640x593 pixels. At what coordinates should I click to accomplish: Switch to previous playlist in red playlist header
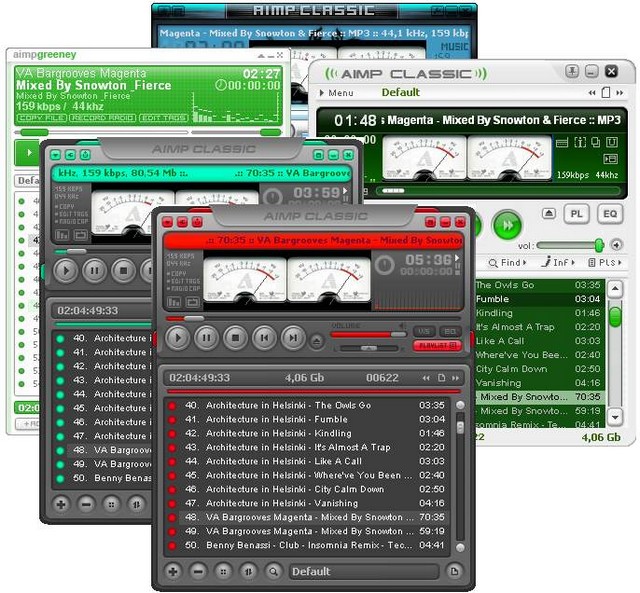[x=426, y=378]
